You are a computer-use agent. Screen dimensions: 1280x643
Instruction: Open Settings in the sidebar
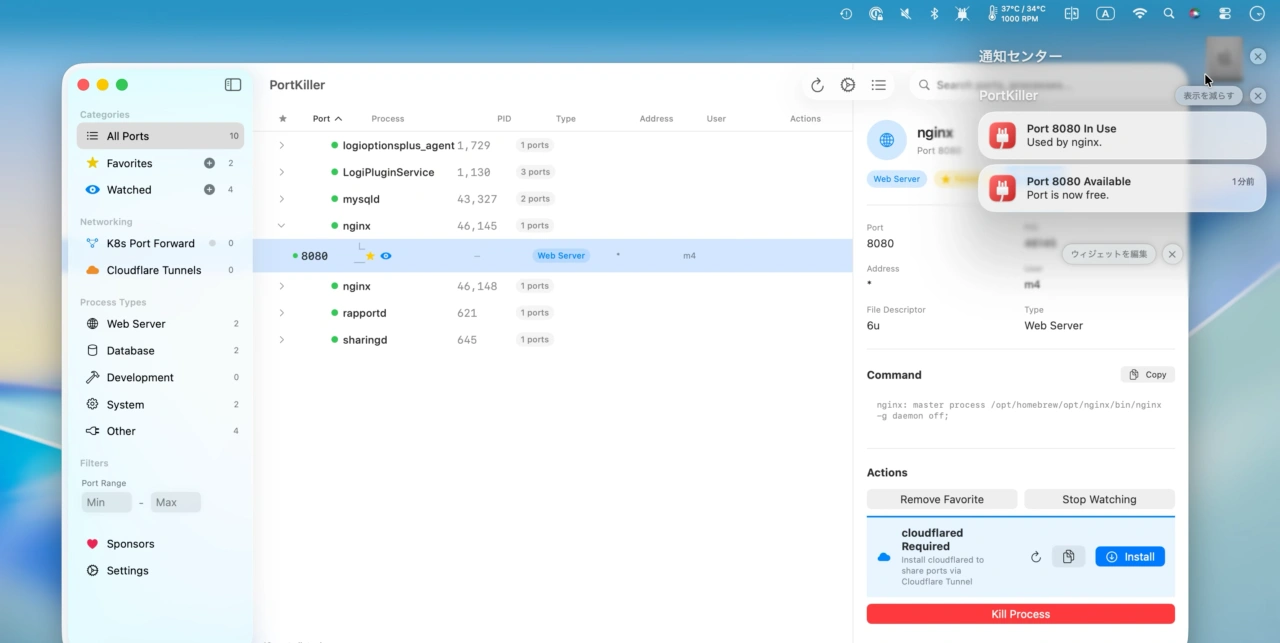(x=127, y=571)
